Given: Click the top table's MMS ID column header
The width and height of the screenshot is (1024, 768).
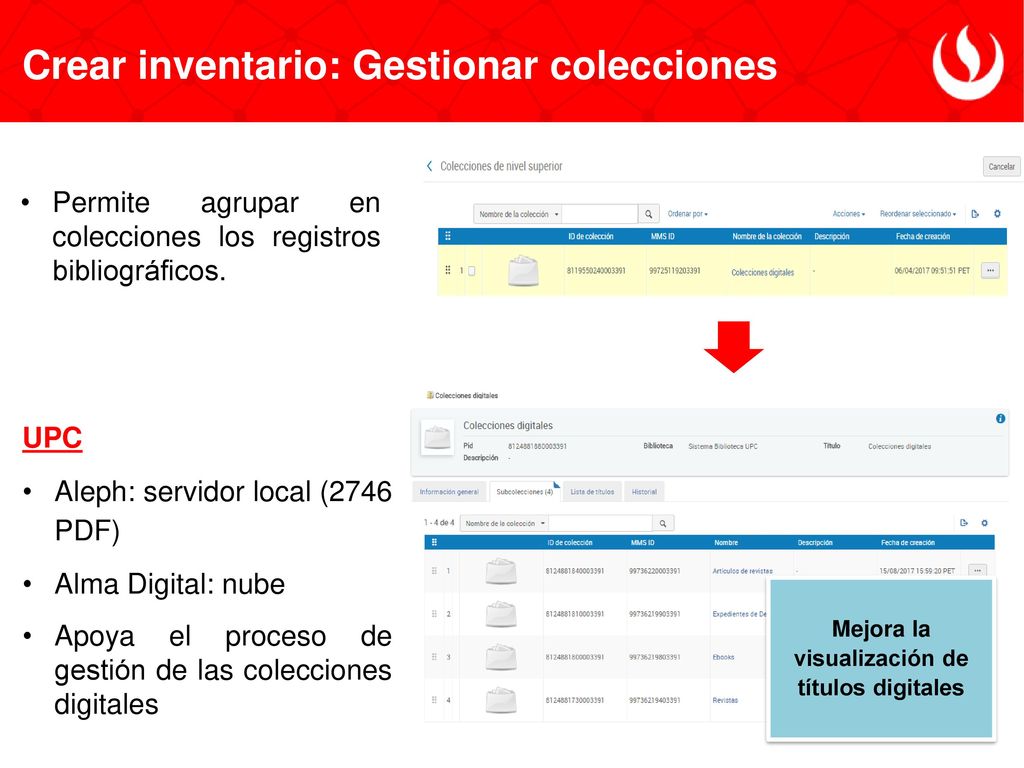Looking at the screenshot, I should [x=662, y=236].
